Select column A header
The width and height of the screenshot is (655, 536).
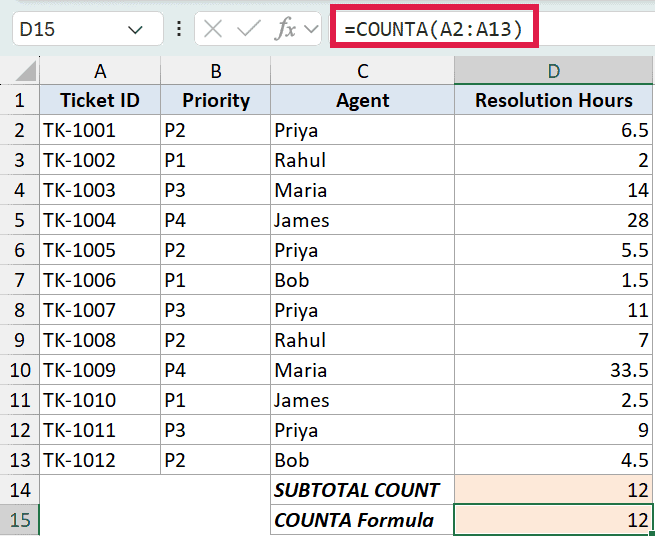(x=100, y=71)
